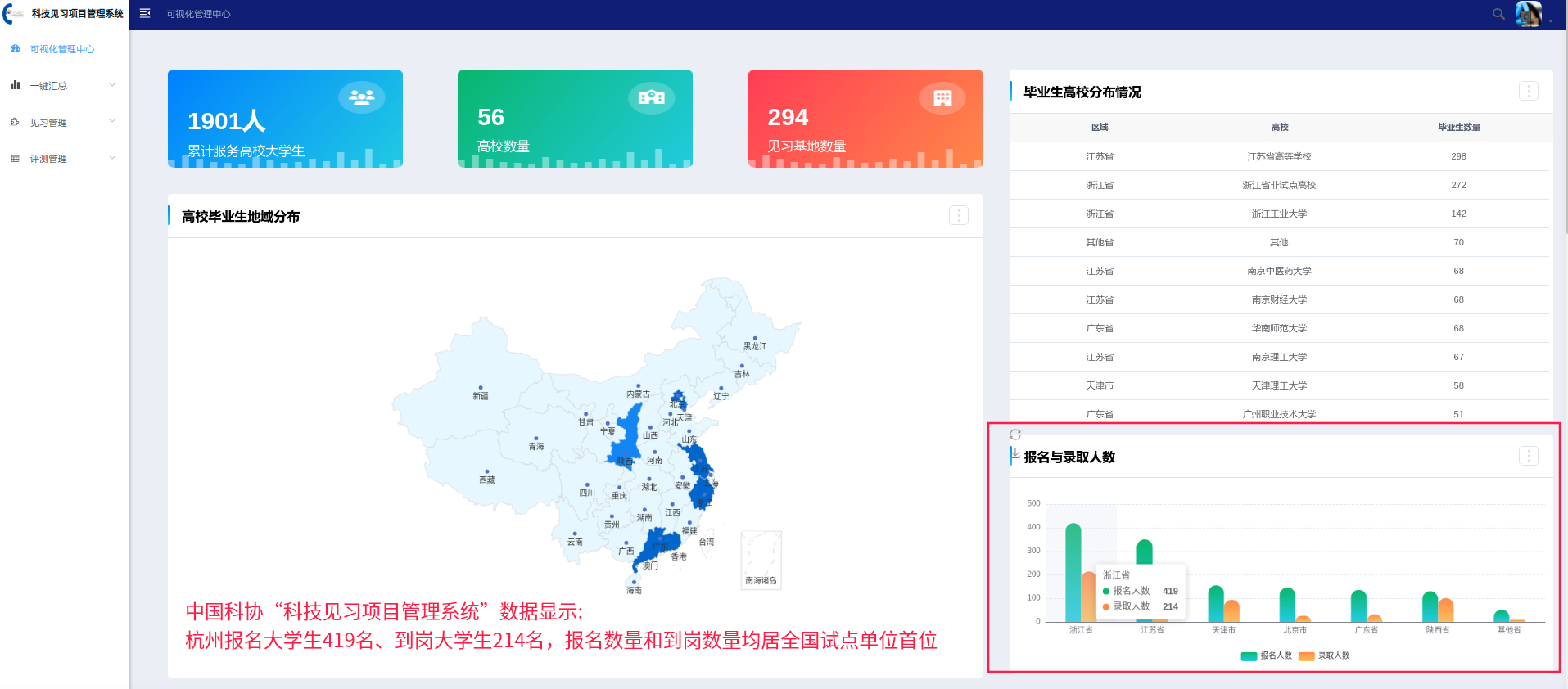Expand the 一键汇总 sidebar menu
The width and height of the screenshot is (1568, 689).
click(x=63, y=86)
